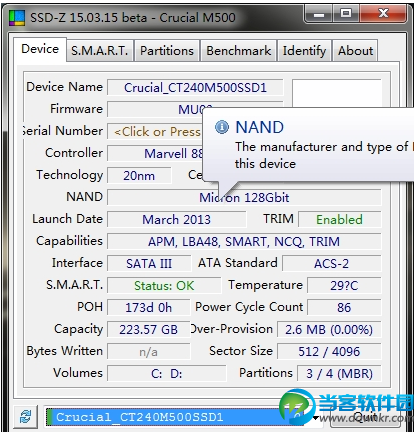Go to the About tab
415x432 pixels.
[x=355, y=51]
